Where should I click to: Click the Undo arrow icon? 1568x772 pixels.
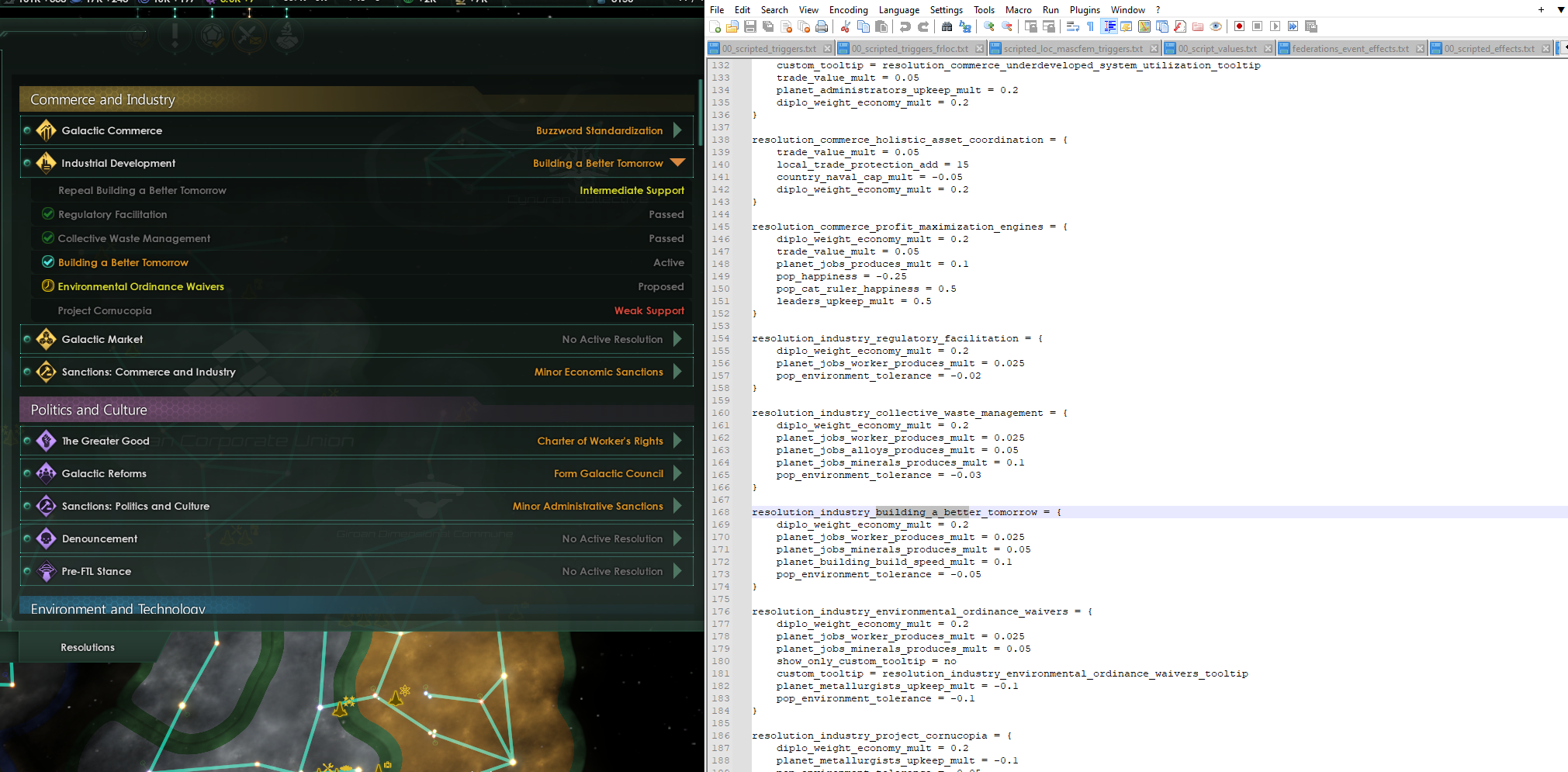(905, 26)
